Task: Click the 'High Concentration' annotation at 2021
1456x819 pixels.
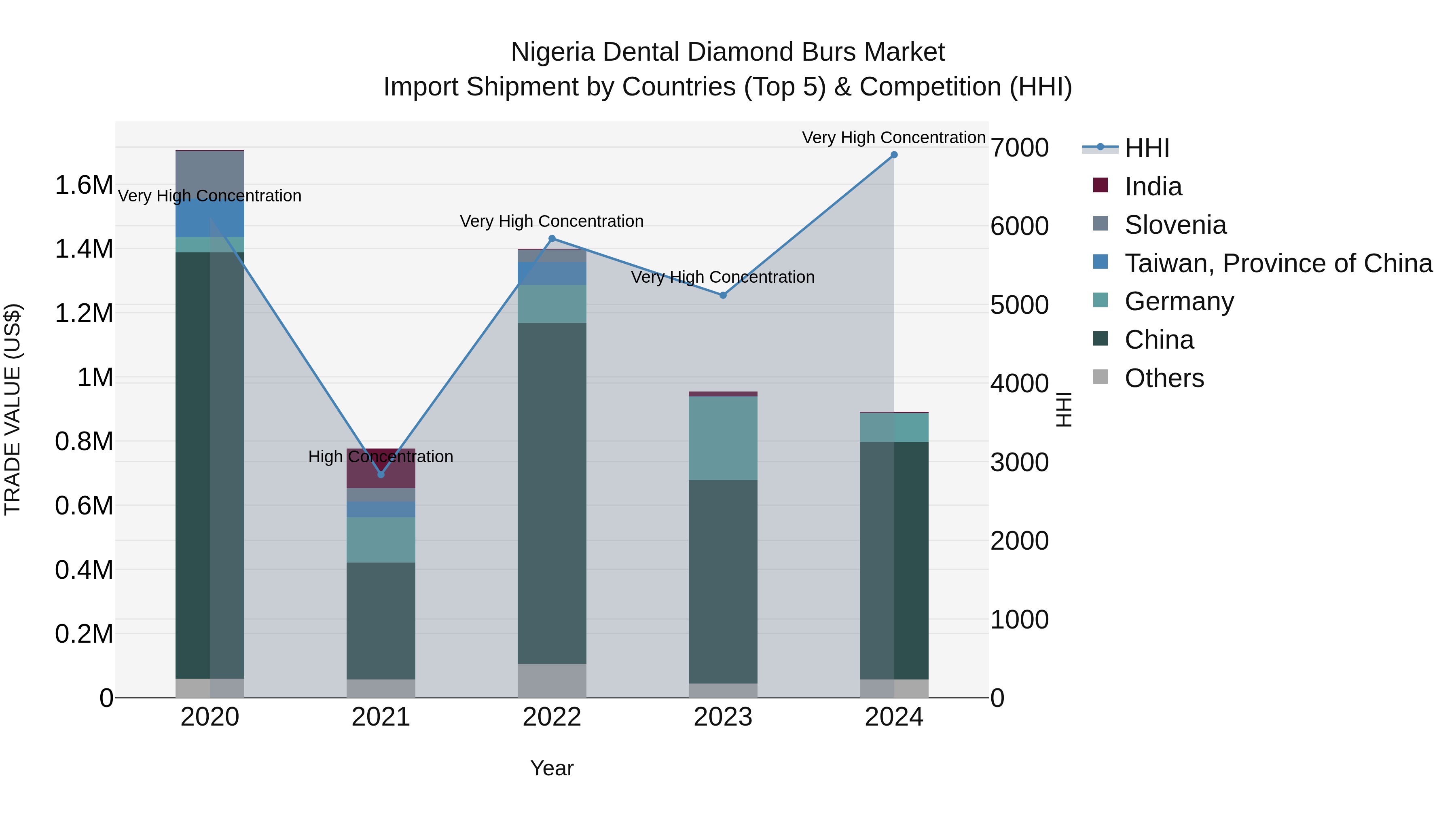Action: (x=381, y=456)
